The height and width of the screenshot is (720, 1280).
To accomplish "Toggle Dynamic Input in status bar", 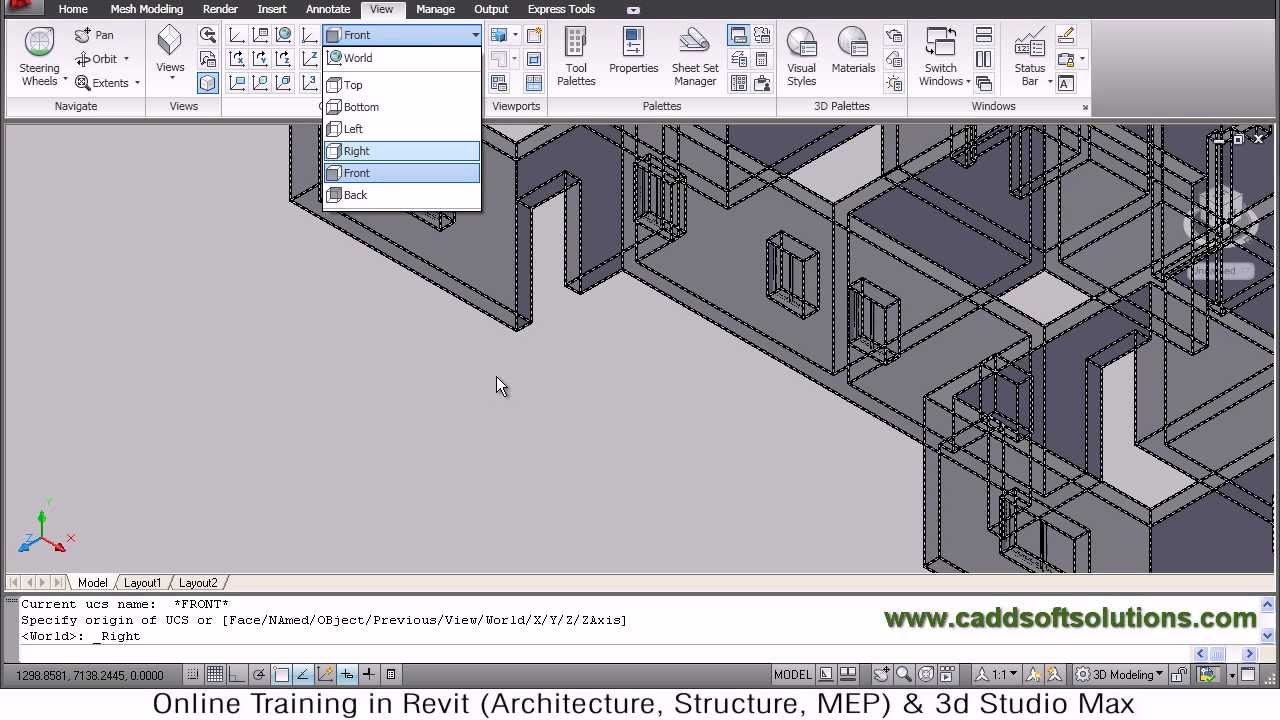I will 347,675.
